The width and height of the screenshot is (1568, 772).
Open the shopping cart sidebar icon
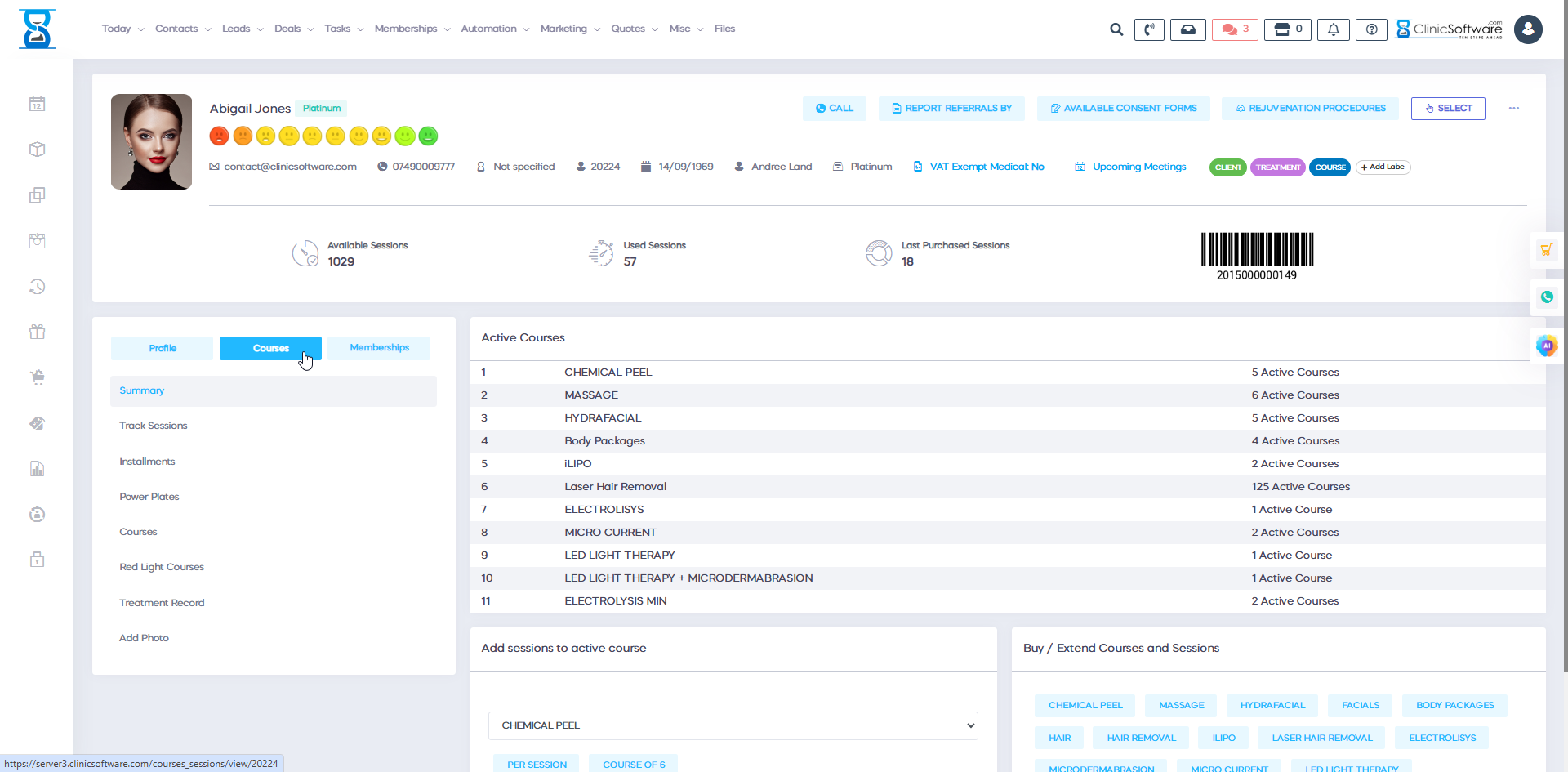pos(37,377)
